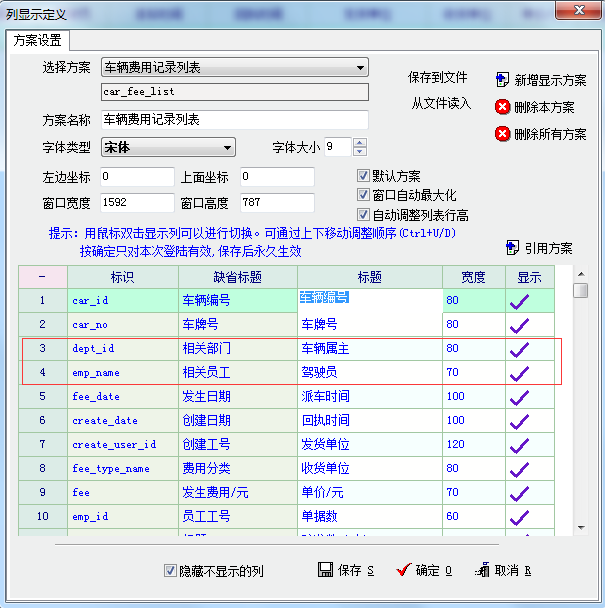Click the 窗口宽度 input field
This screenshot has height=608, width=605.
[137, 203]
